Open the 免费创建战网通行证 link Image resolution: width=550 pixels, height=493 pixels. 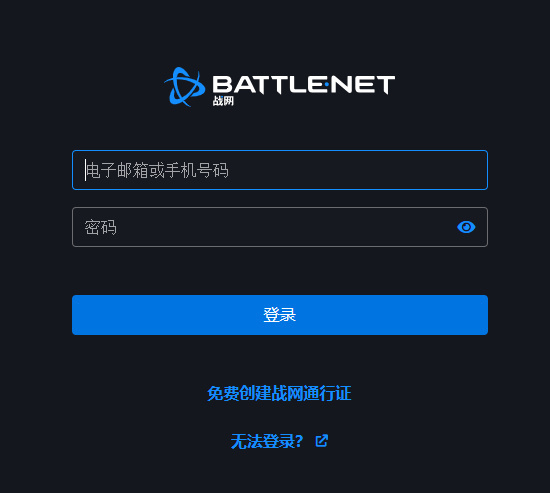[x=279, y=393]
